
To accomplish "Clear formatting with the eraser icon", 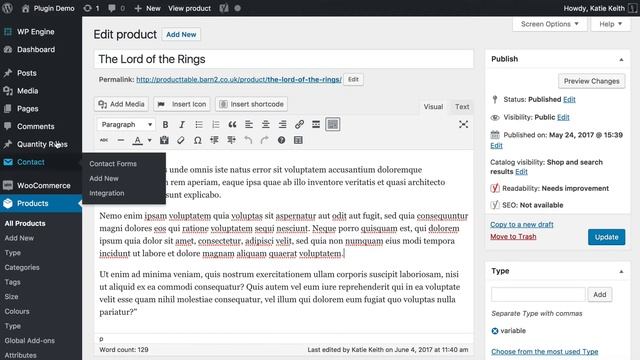I will [181, 140].
